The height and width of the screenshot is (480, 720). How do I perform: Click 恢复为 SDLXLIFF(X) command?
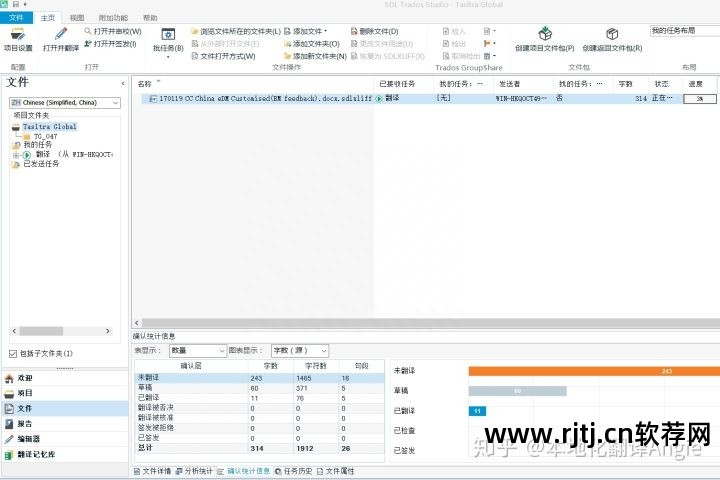click(x=388, y=56)
